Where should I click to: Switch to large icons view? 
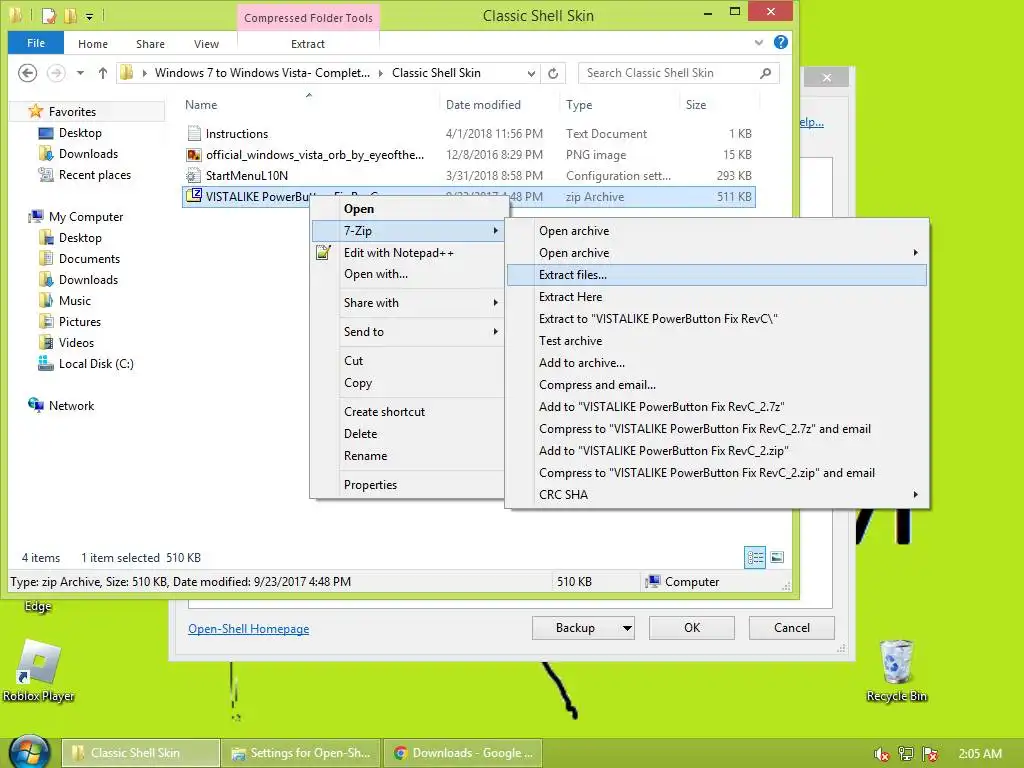click(x=777, y=557)
